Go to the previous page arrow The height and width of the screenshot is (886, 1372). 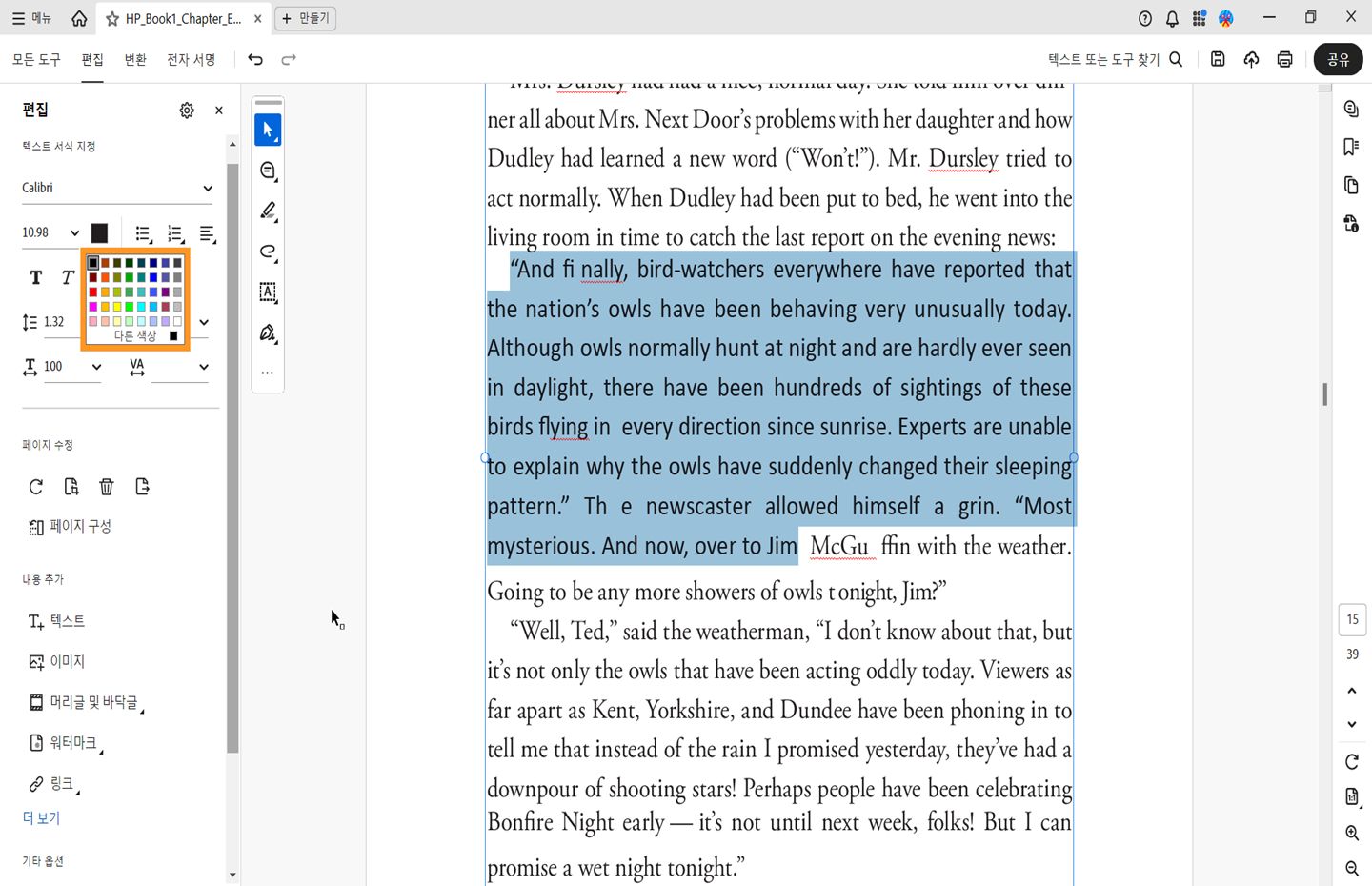(x=1352, y=691)
